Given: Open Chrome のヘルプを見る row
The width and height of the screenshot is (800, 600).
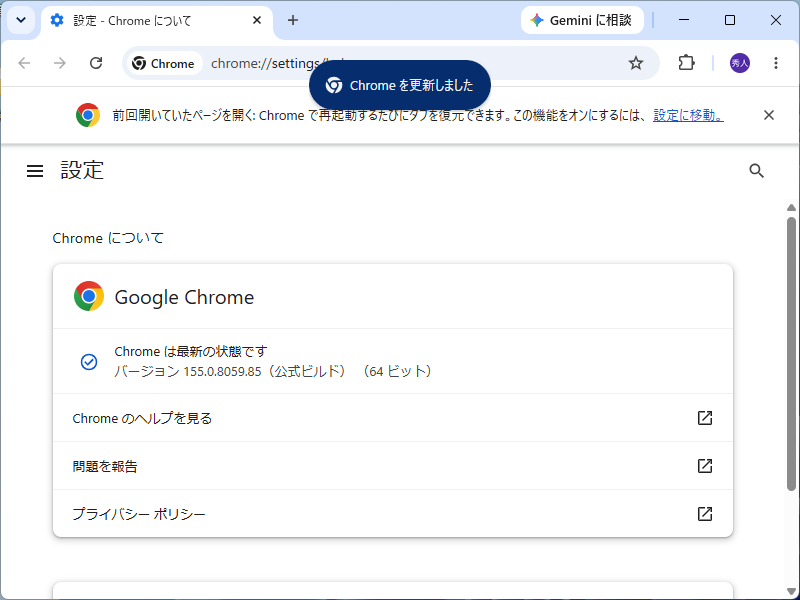Looking at the screenshot, I should tap(393, 418).
